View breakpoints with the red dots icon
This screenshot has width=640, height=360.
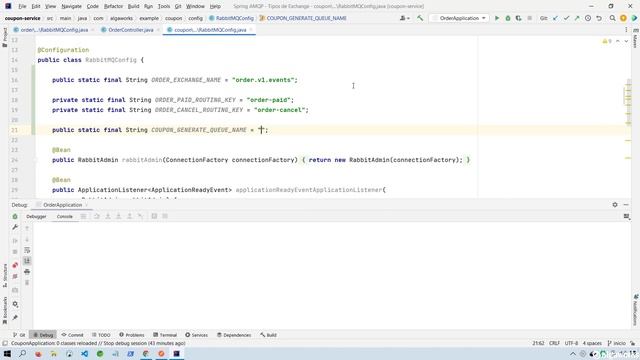15,265
